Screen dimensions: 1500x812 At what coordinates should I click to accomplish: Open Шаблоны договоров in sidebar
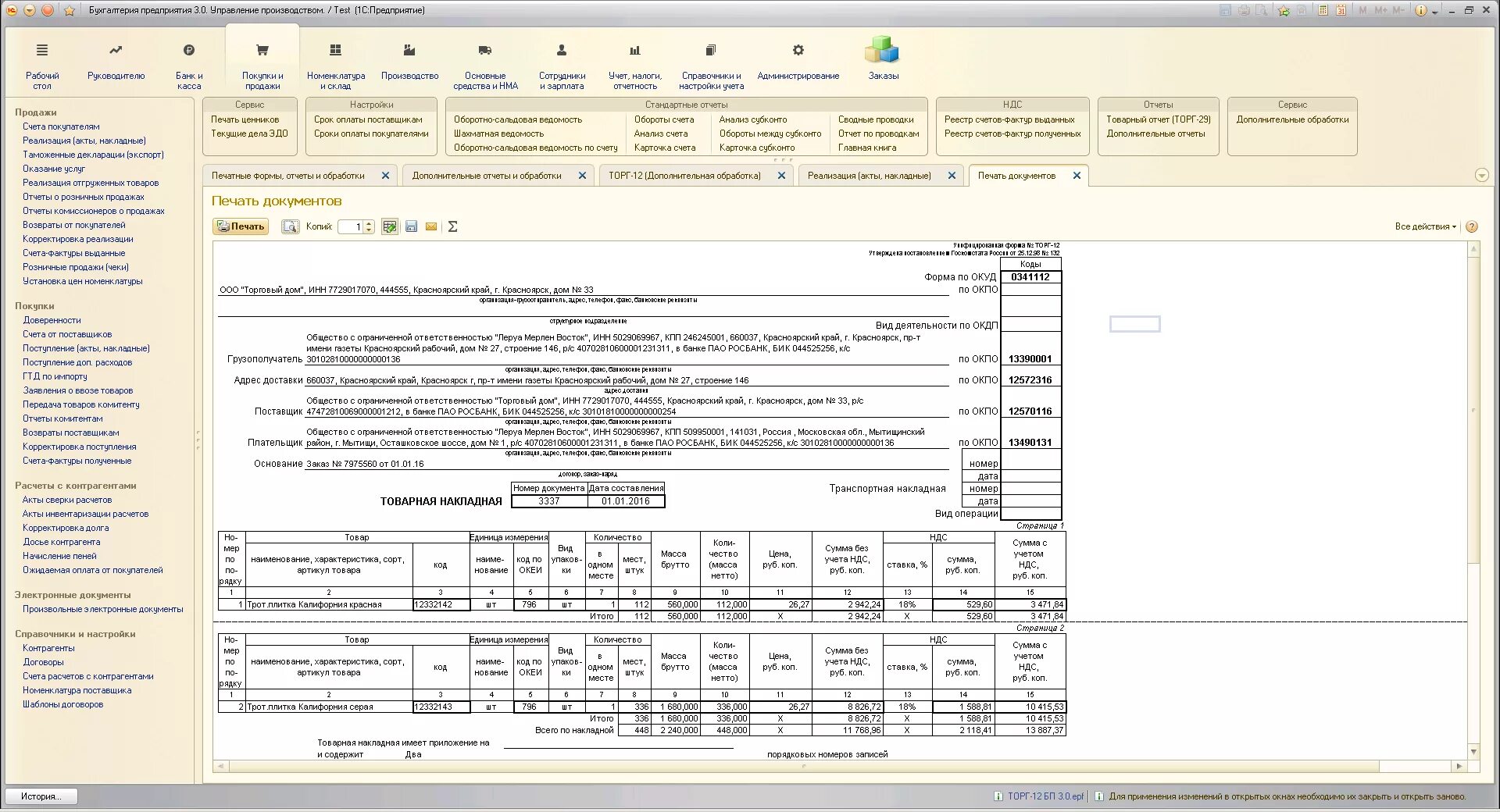[62, 704]
